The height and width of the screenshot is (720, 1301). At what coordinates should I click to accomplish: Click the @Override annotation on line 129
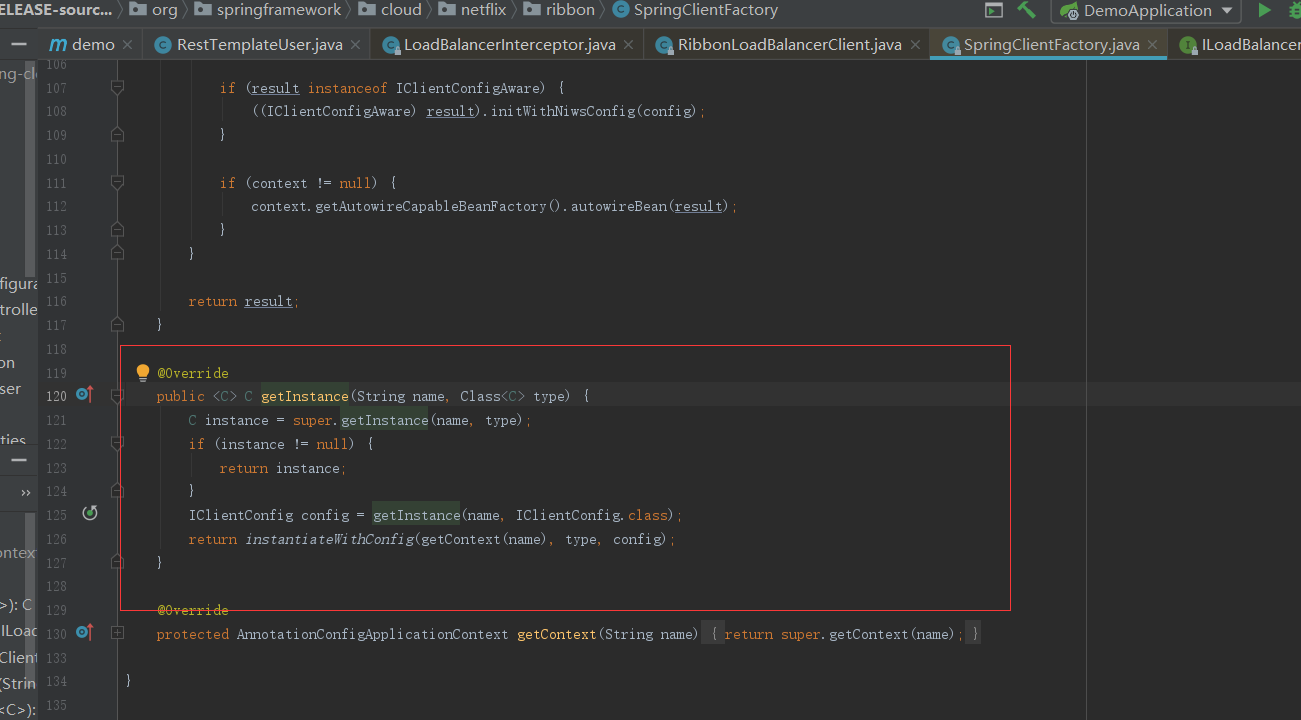pos(192,610)
